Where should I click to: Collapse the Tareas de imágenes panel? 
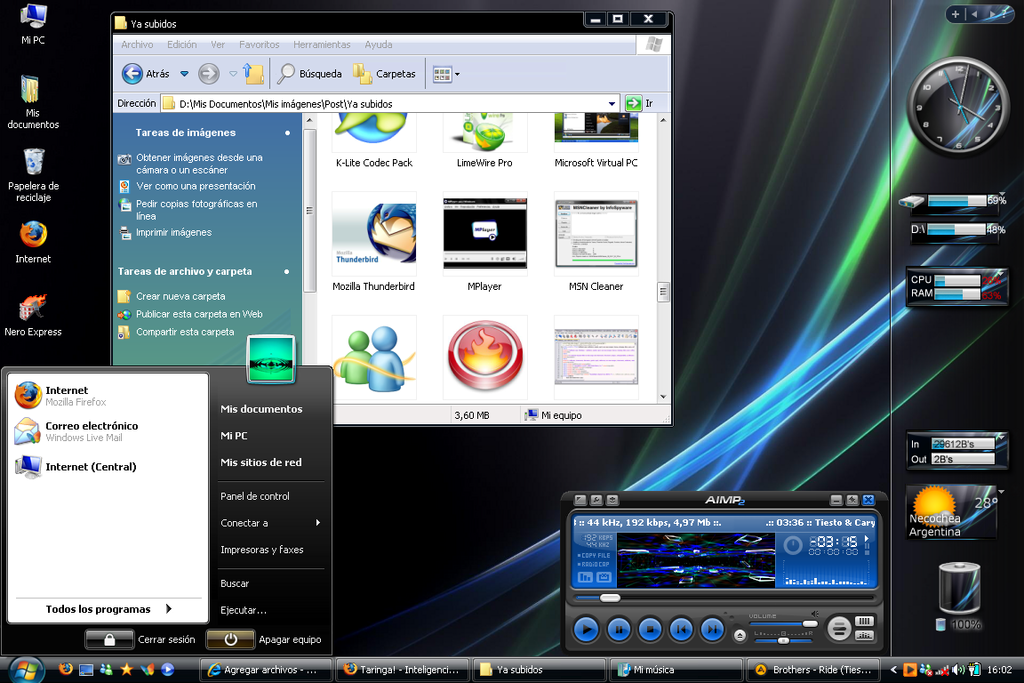click(287, 133)
